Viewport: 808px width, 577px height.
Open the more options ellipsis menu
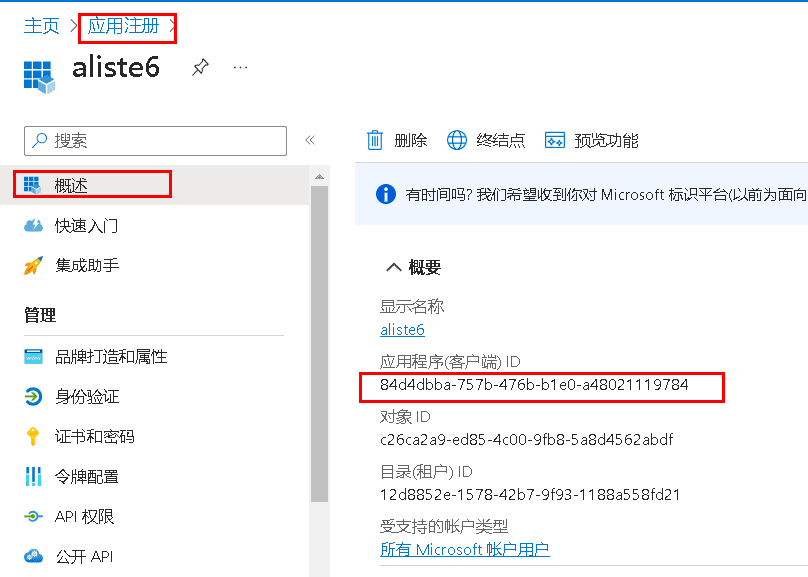coord(240,67)
